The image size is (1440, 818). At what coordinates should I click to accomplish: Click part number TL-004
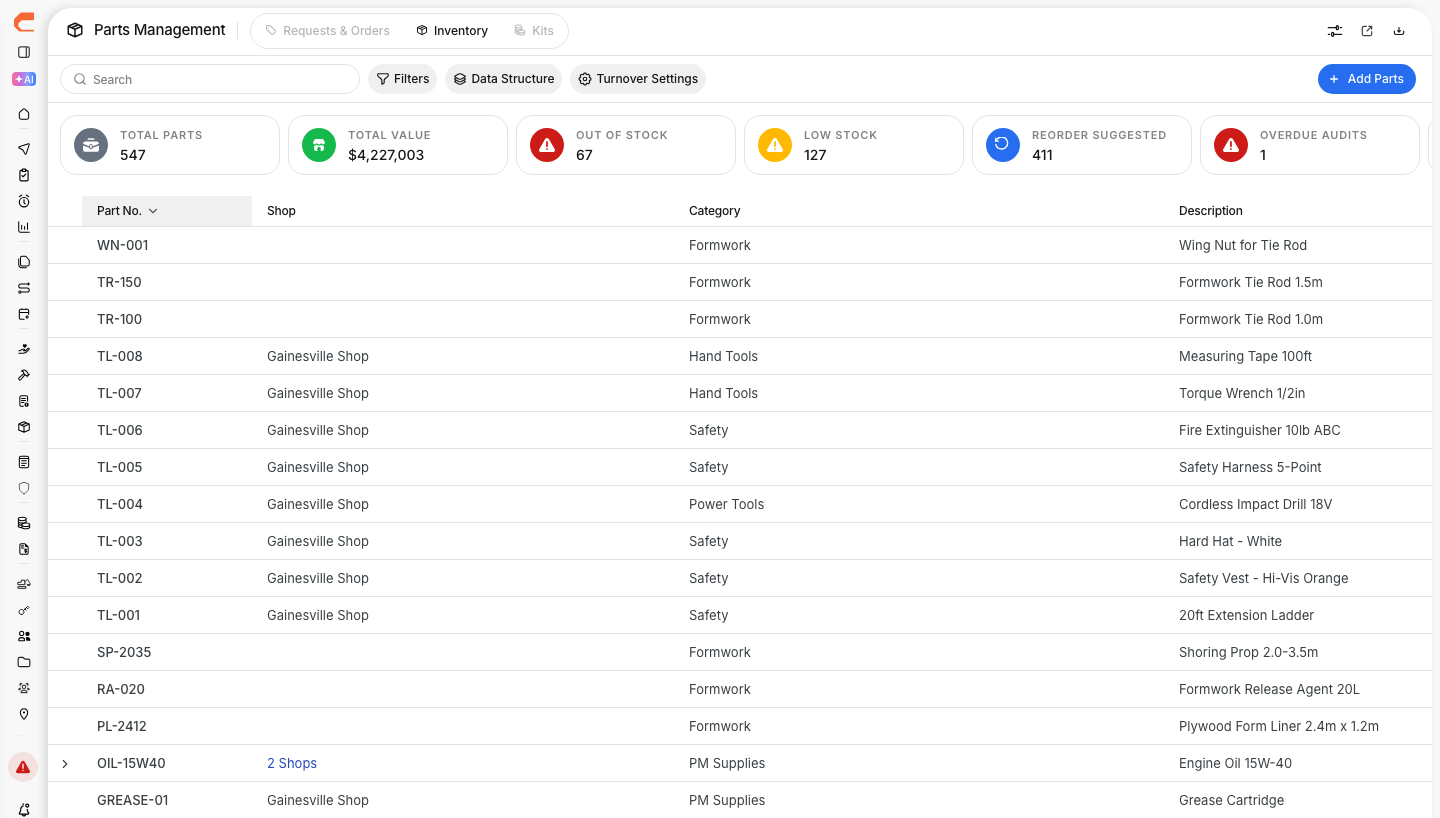pyautogui.click(x=120, y=505)
